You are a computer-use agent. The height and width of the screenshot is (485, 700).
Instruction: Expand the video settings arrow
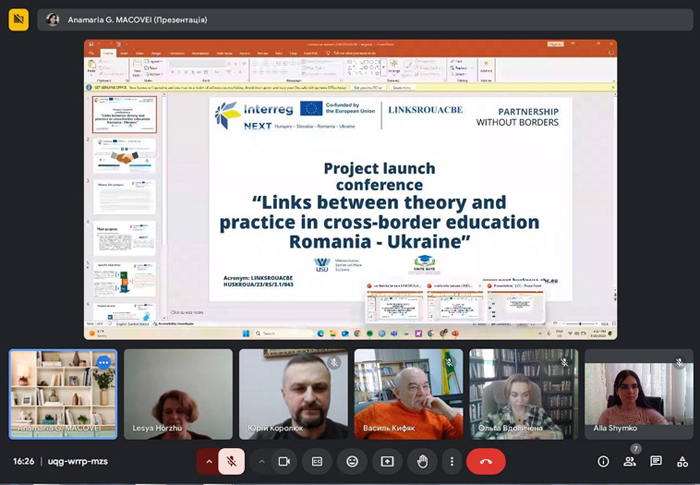[262, 461]
